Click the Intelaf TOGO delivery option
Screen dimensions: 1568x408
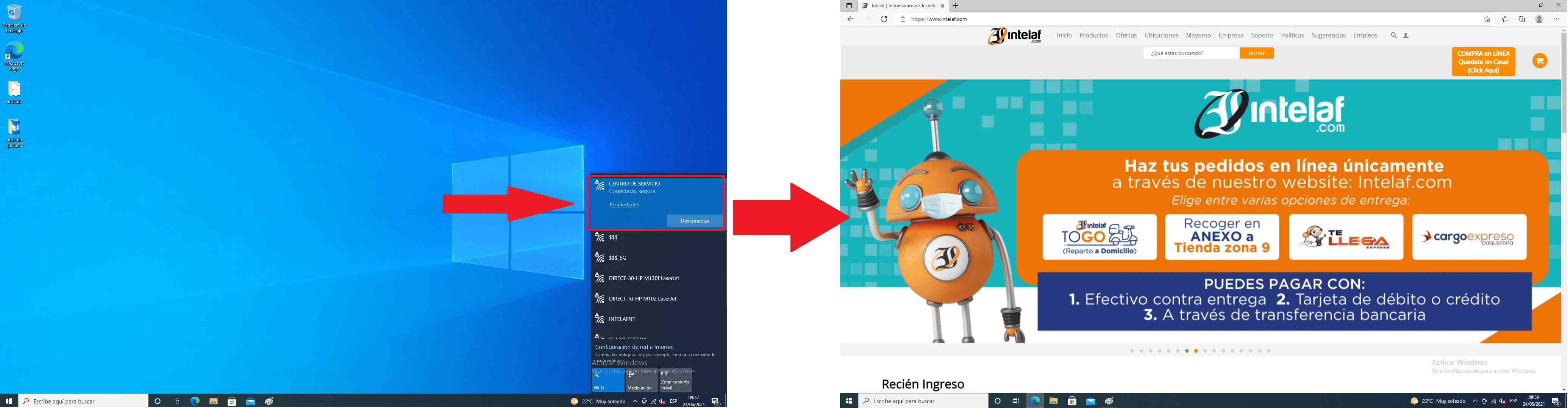[1099, 237]
